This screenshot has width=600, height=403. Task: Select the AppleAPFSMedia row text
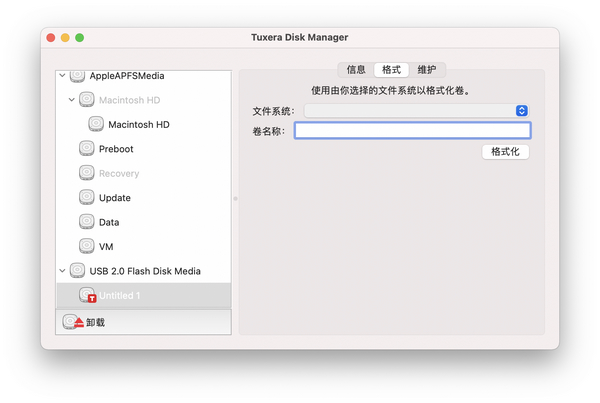pos(127,76)
